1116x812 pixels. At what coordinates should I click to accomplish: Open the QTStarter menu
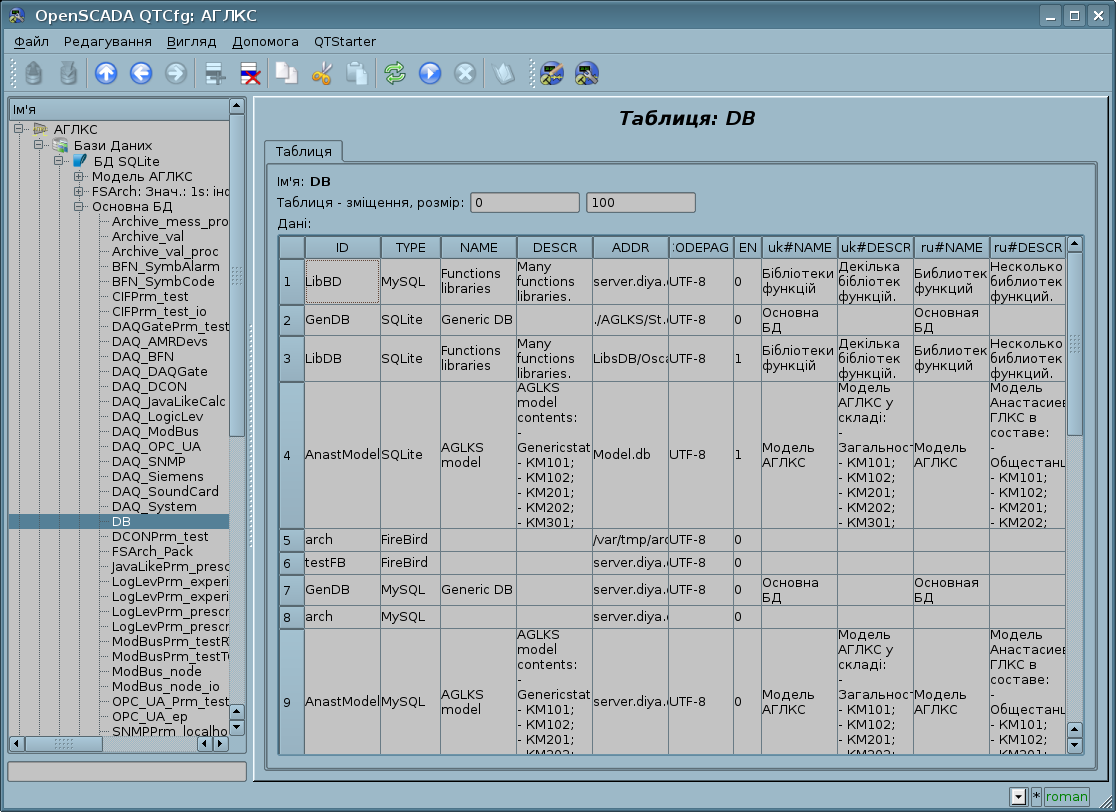(344, 42)
